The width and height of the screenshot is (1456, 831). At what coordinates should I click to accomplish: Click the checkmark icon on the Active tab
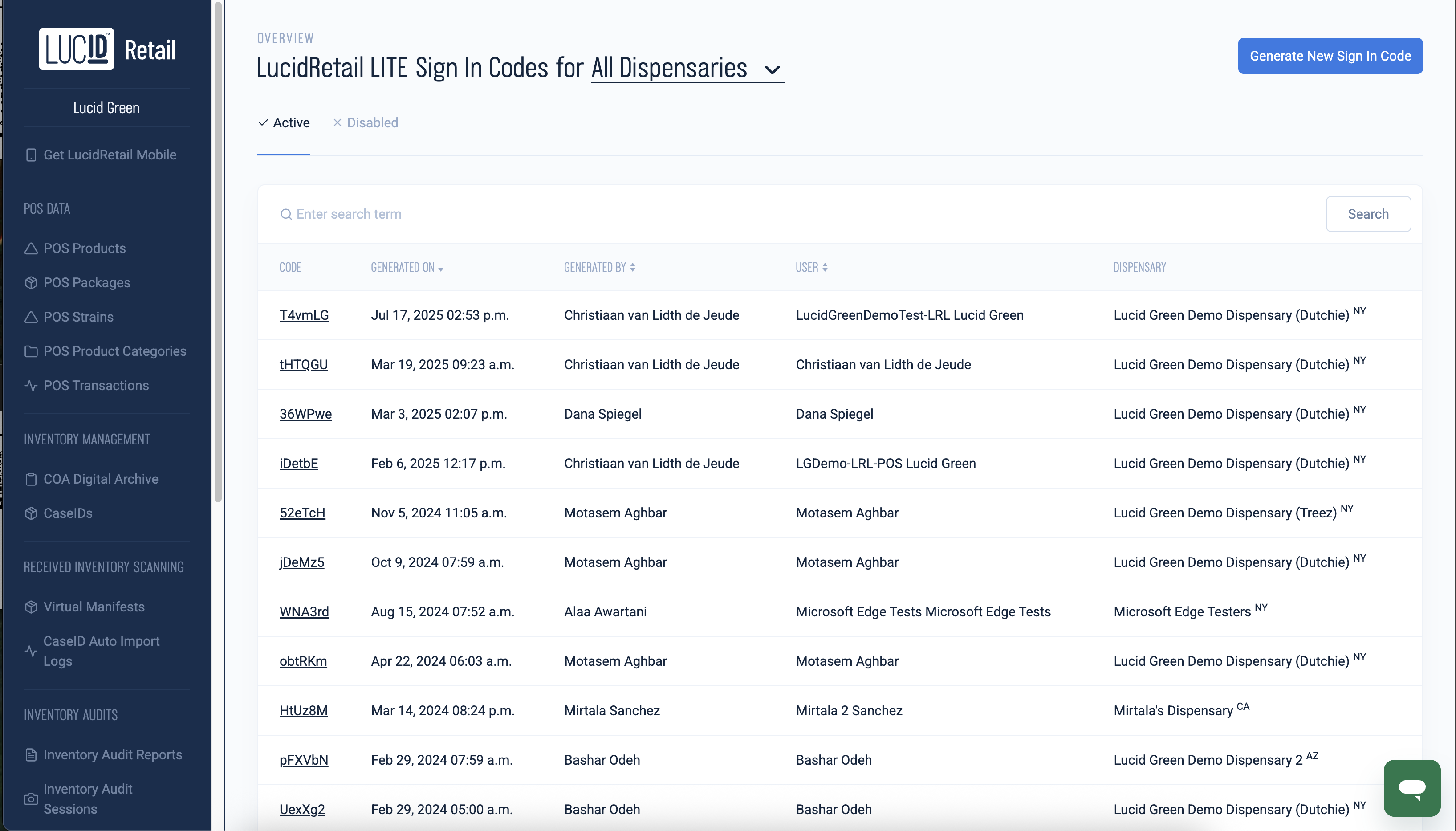pos(263,123)
